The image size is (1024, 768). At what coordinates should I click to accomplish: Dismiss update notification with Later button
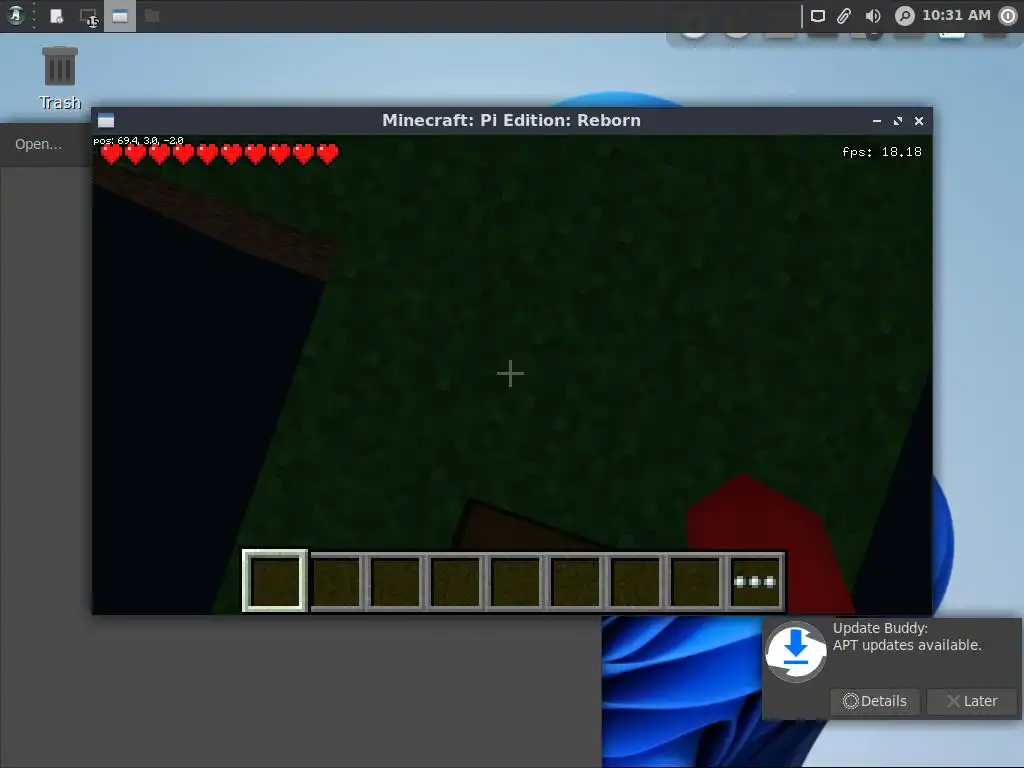[x=972, y=701]
